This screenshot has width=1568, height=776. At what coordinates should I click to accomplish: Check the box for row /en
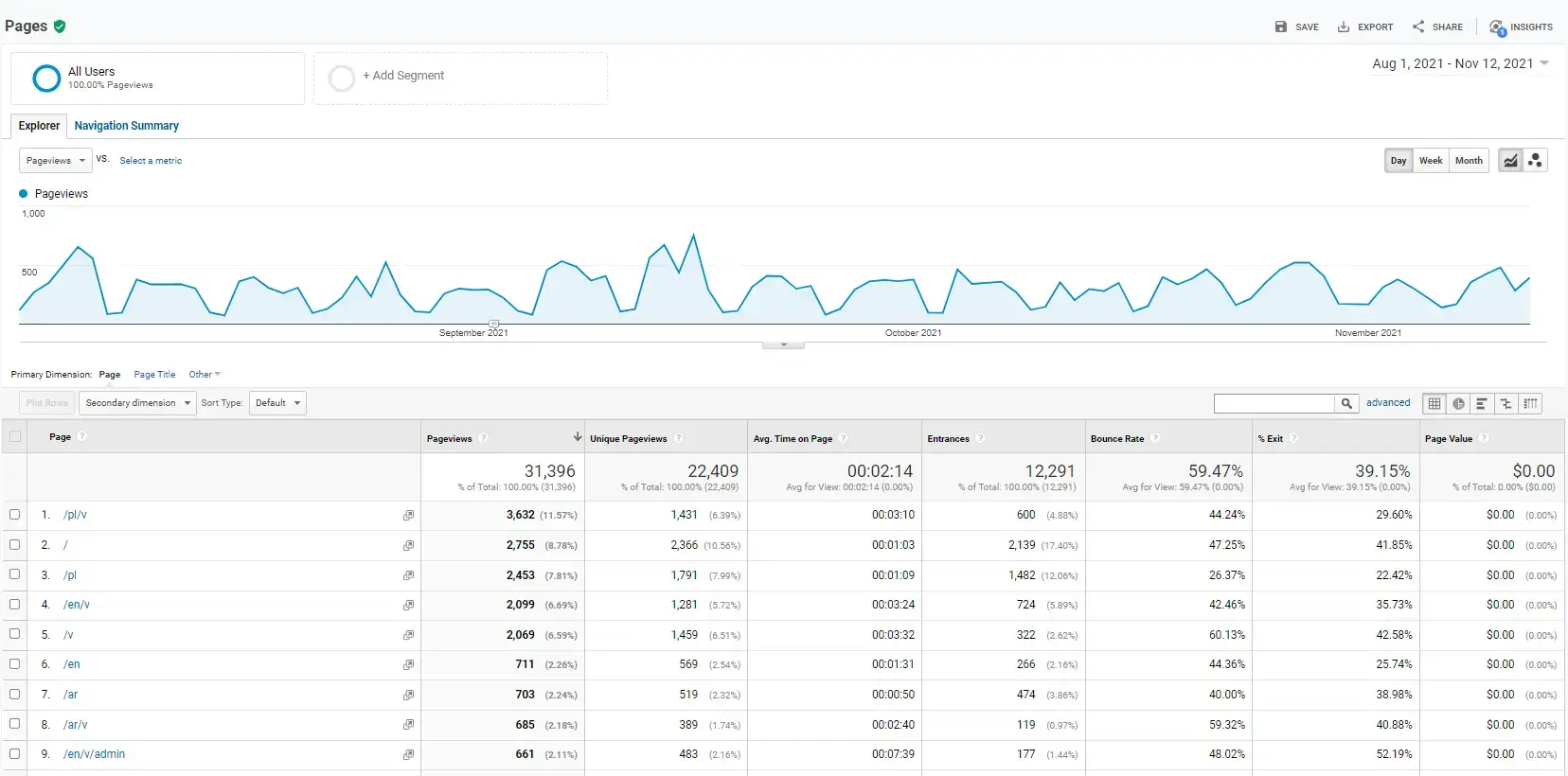(14, 663)
